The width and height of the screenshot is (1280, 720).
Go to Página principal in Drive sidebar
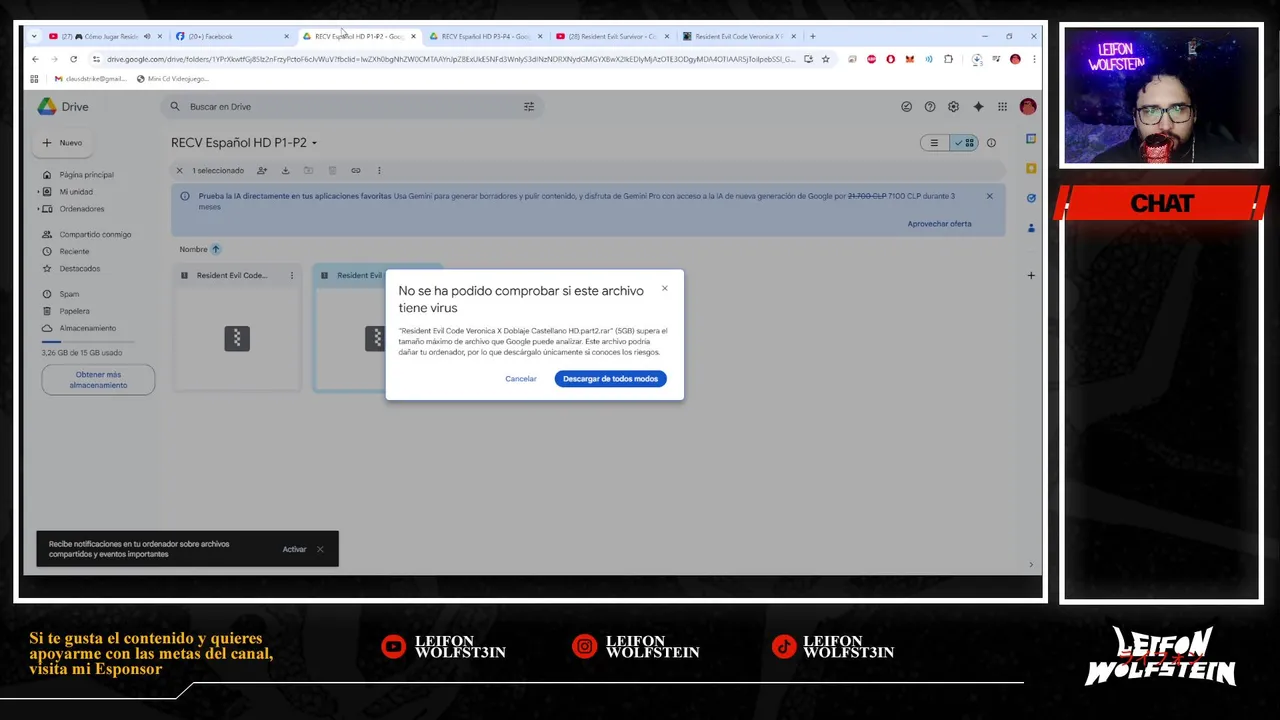[x=86, y=175]
